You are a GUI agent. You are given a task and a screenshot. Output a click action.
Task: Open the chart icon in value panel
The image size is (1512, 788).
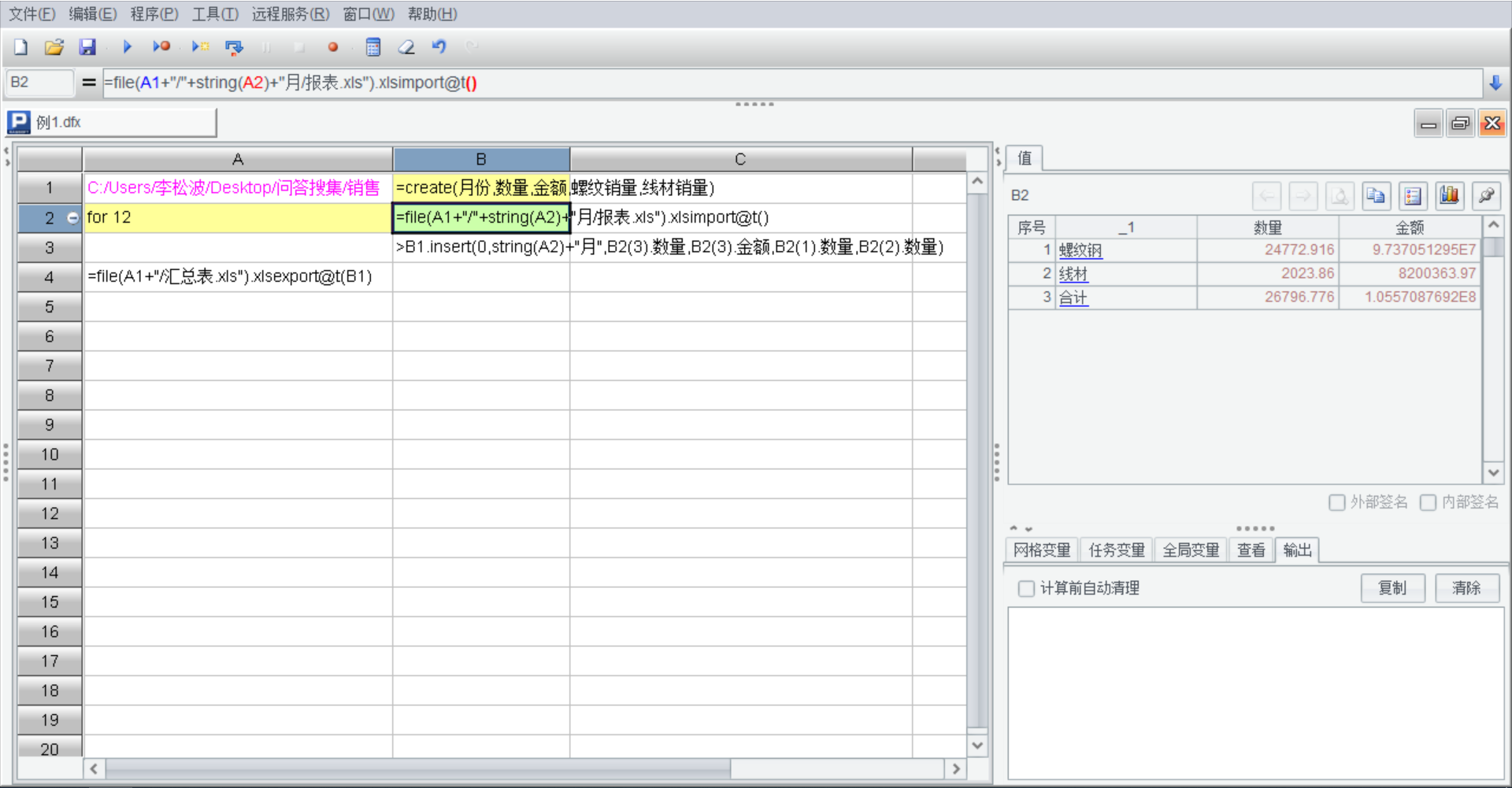1449,195
